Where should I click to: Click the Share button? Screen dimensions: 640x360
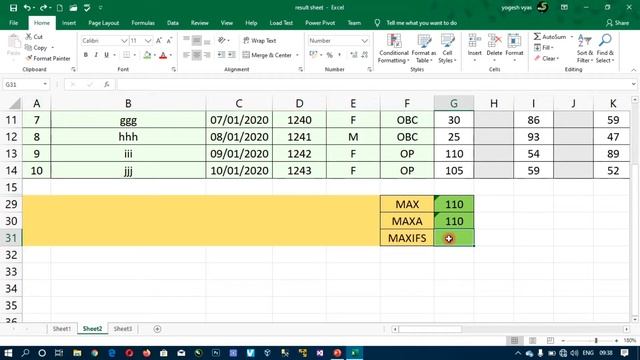point(617,23)
